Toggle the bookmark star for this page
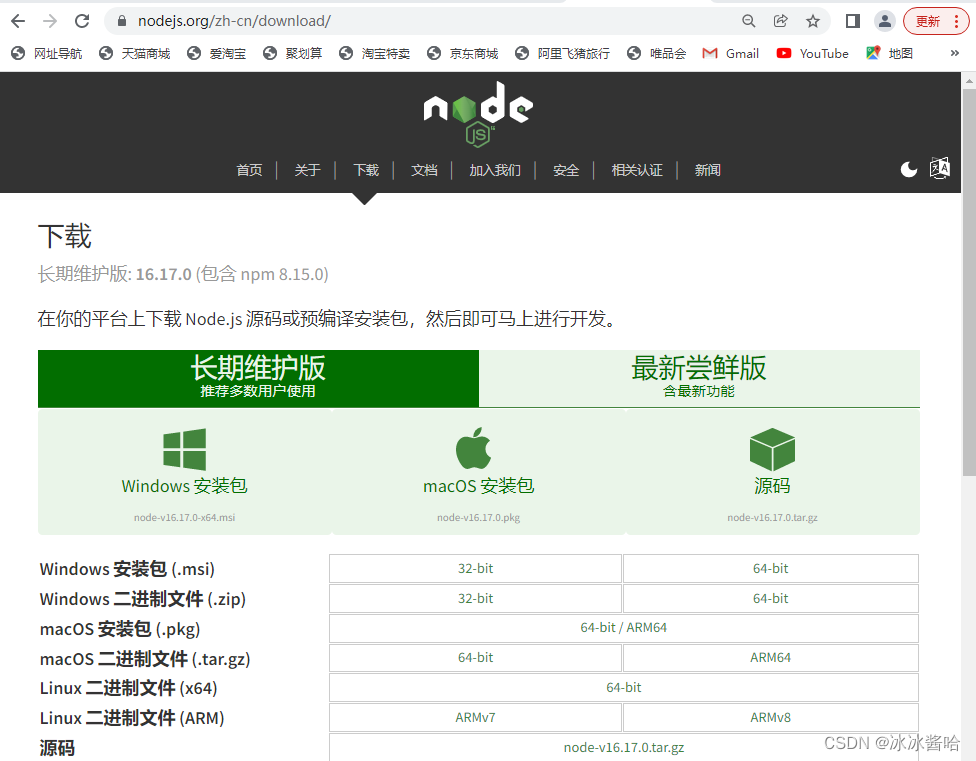This screenshot has width=976, height=761. 812,20
